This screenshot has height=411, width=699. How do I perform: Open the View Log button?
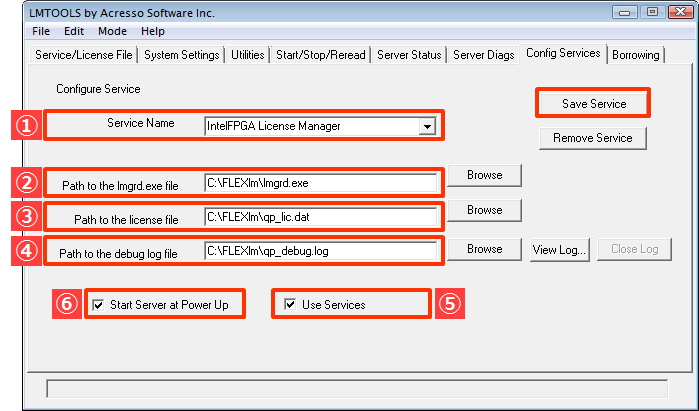pyautogui.click(x=559, y=250)
